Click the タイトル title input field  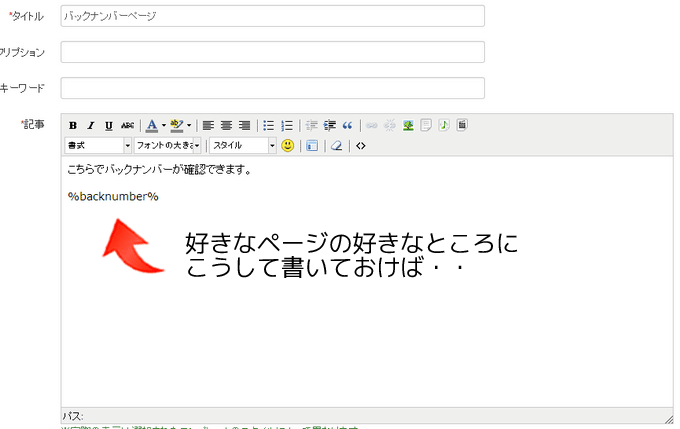pos(272,16)
